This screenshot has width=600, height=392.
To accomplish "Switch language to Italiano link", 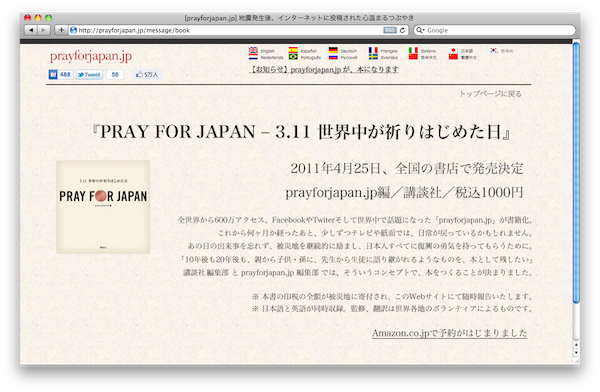I will [428, 51].
